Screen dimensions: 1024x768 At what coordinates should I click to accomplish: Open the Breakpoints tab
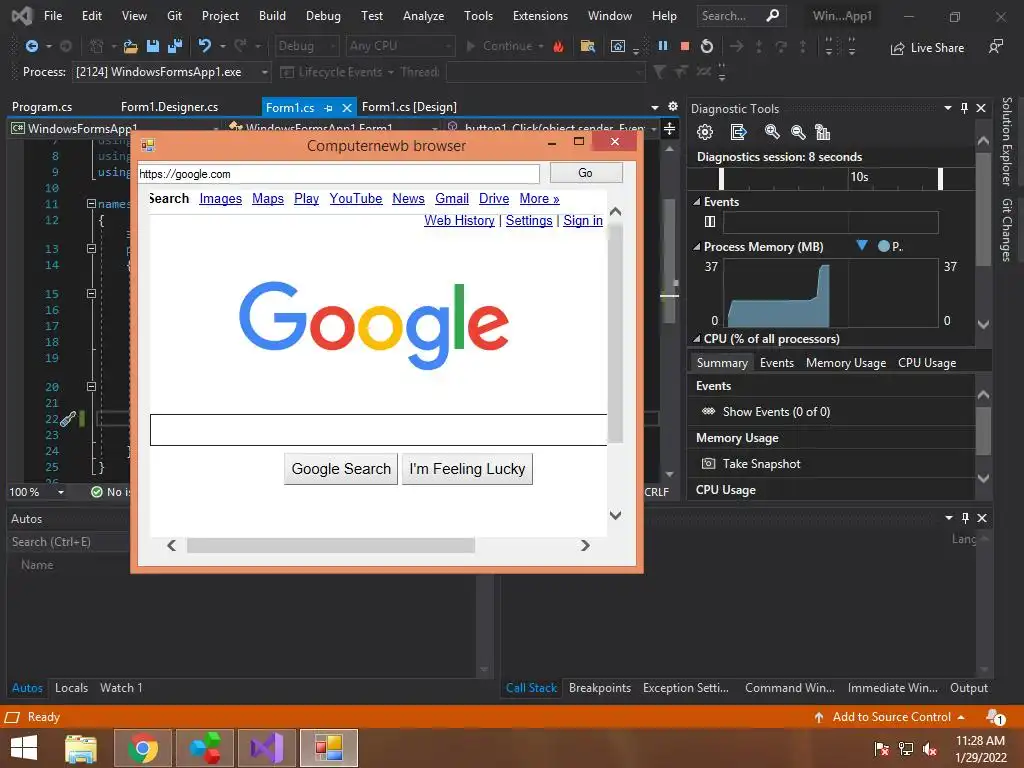coord(600,688)
